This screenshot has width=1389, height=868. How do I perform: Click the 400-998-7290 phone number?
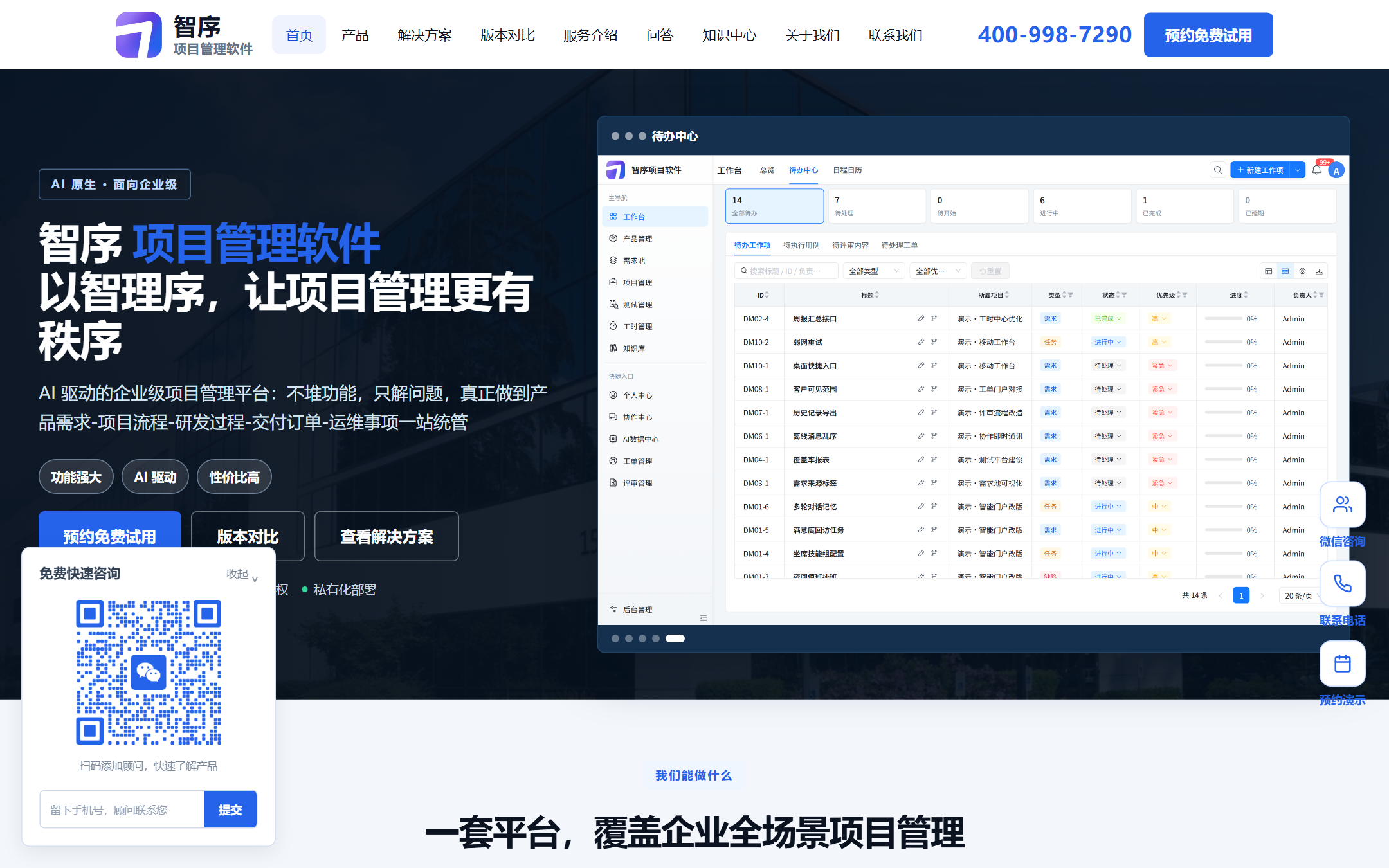(1055, 35)
